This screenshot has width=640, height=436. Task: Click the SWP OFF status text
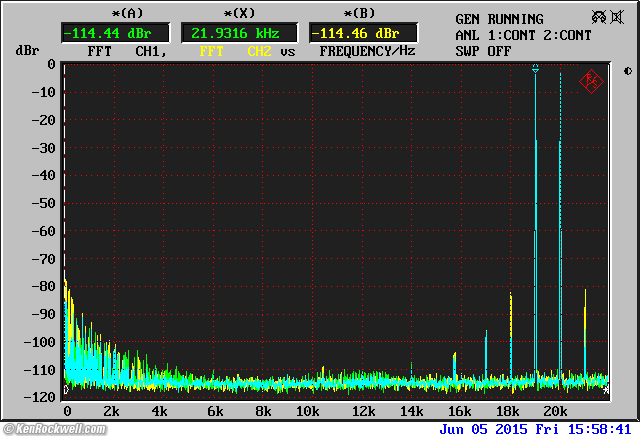484,50
